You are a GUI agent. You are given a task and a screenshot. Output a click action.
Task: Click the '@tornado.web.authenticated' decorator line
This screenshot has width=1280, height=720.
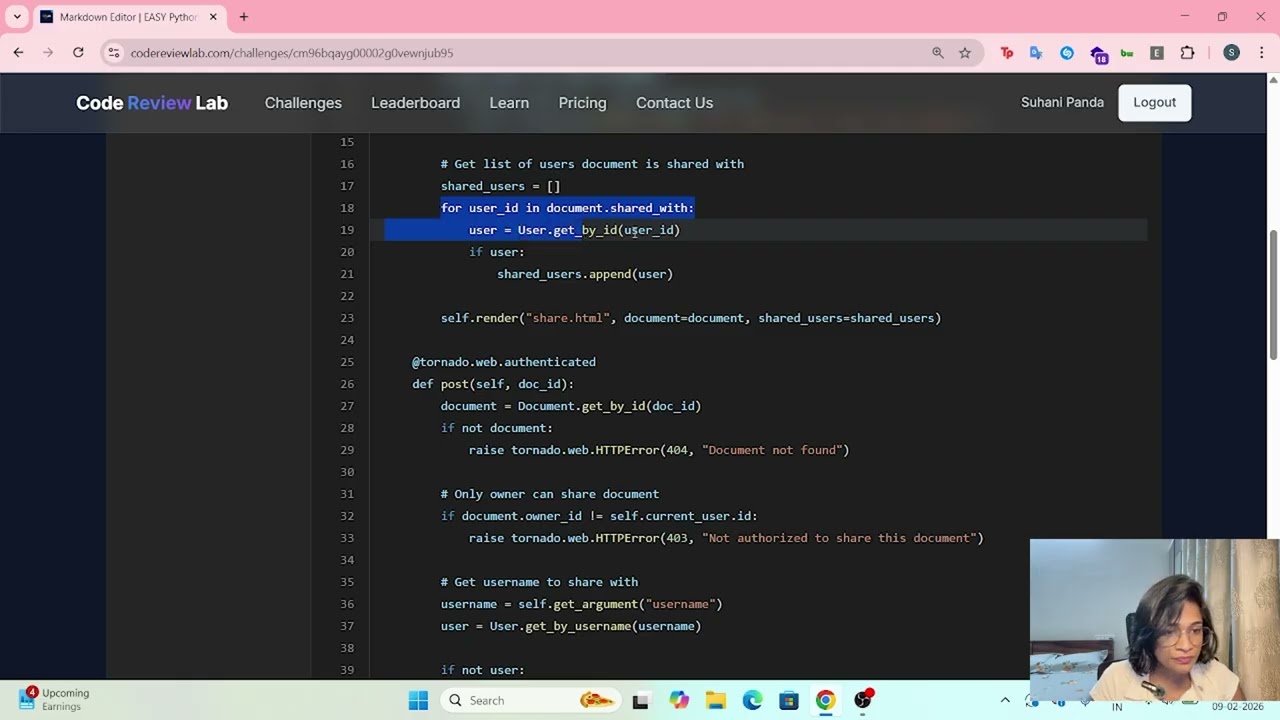504,362
